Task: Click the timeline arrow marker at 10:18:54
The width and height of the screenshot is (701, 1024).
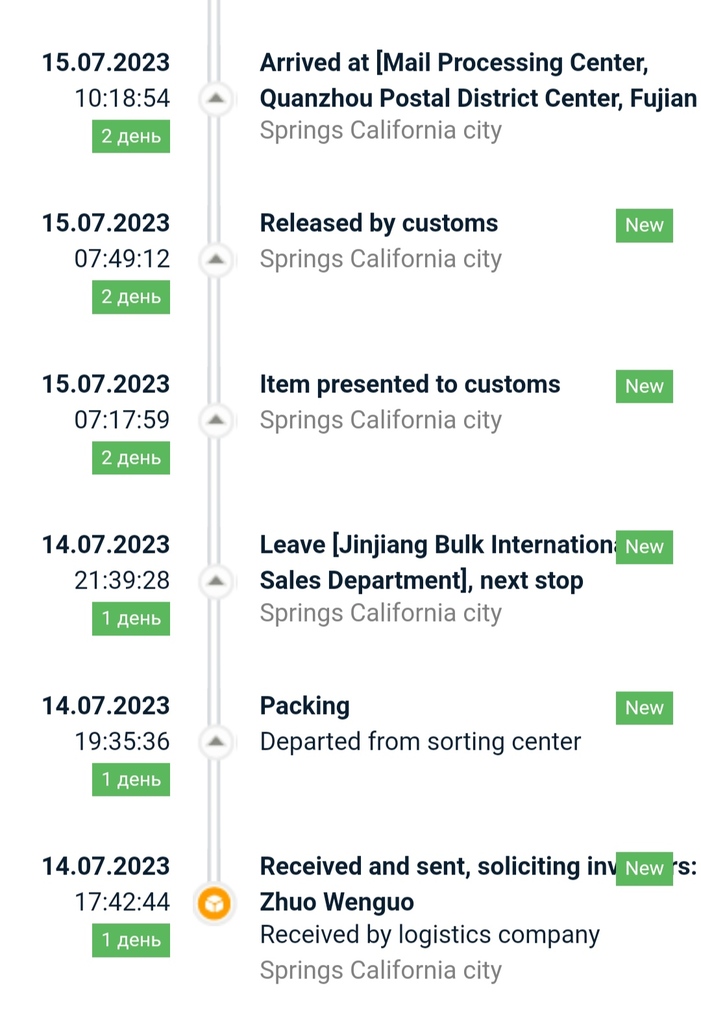Action: pyautogui.click(x=216, y=98)
